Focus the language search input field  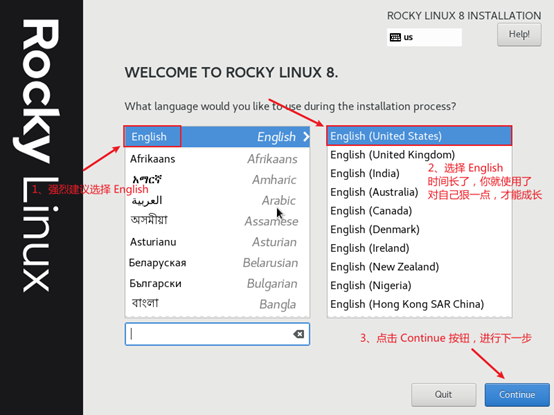coord(217,334)
